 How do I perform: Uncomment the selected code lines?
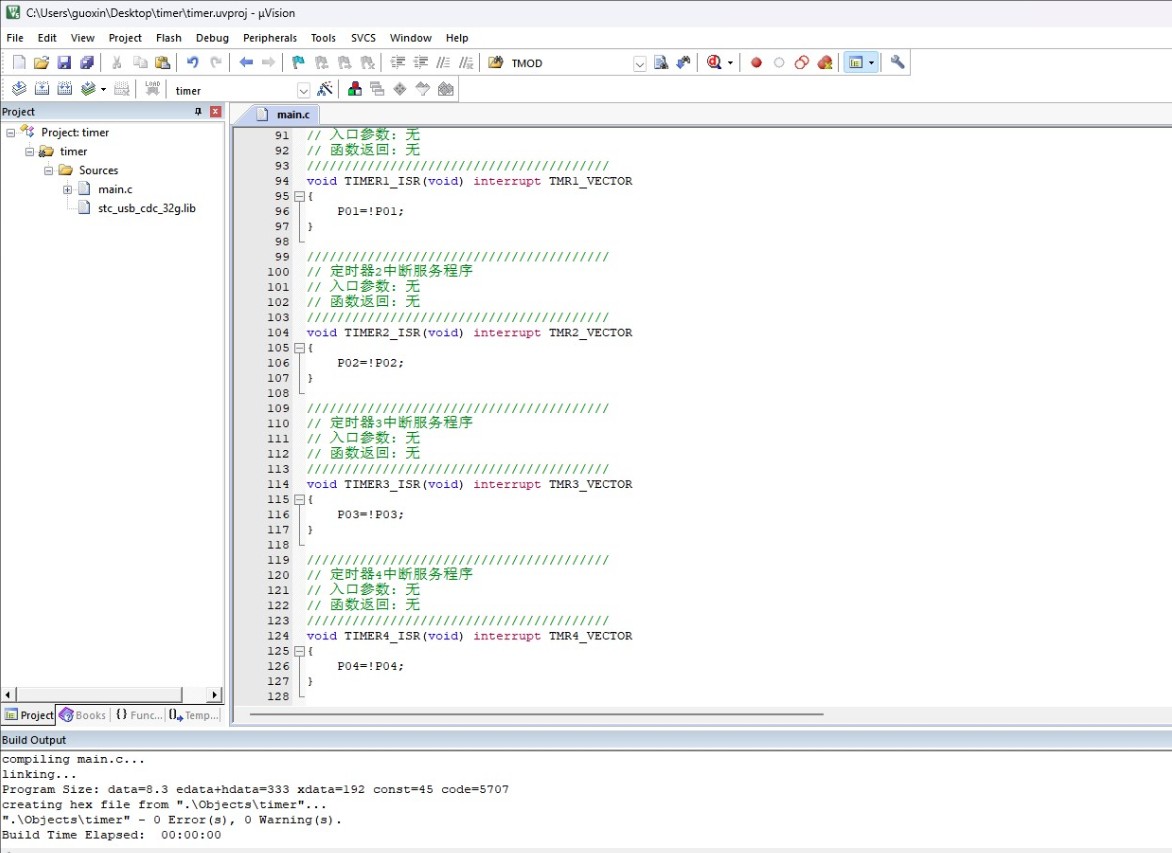pos(466,63)
